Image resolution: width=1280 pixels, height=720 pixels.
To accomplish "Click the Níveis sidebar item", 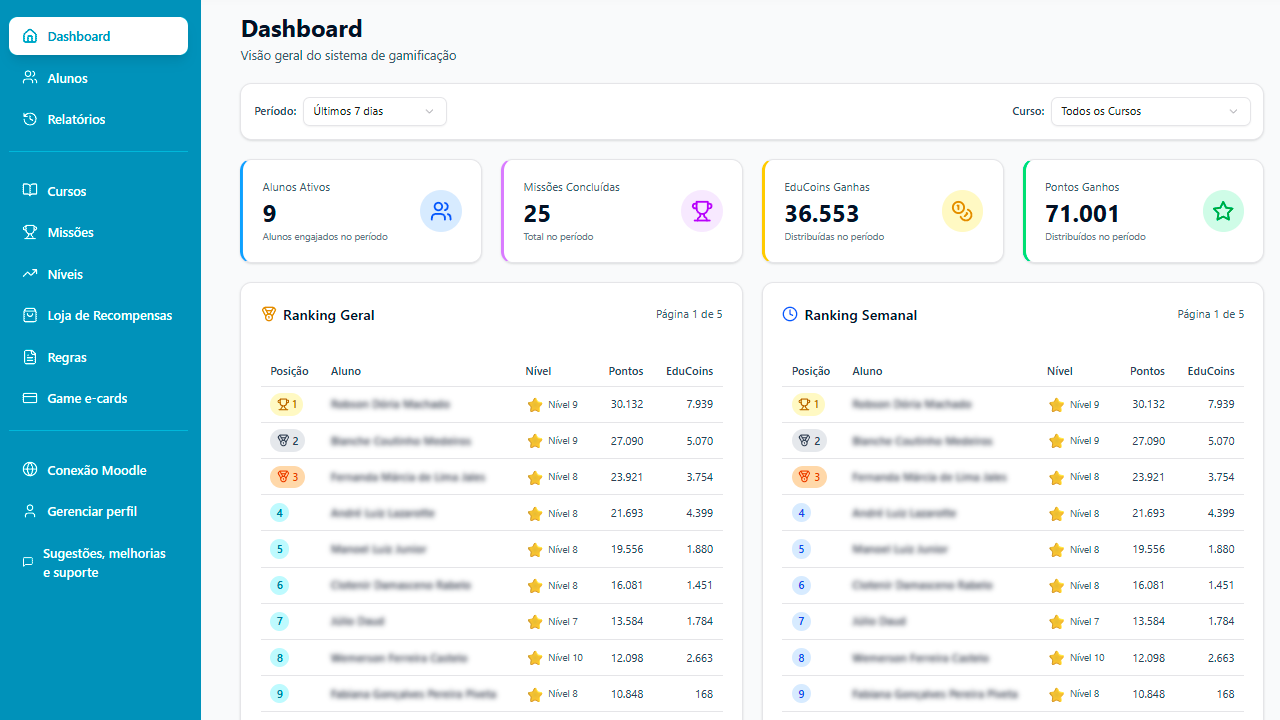I will point(65,274).
